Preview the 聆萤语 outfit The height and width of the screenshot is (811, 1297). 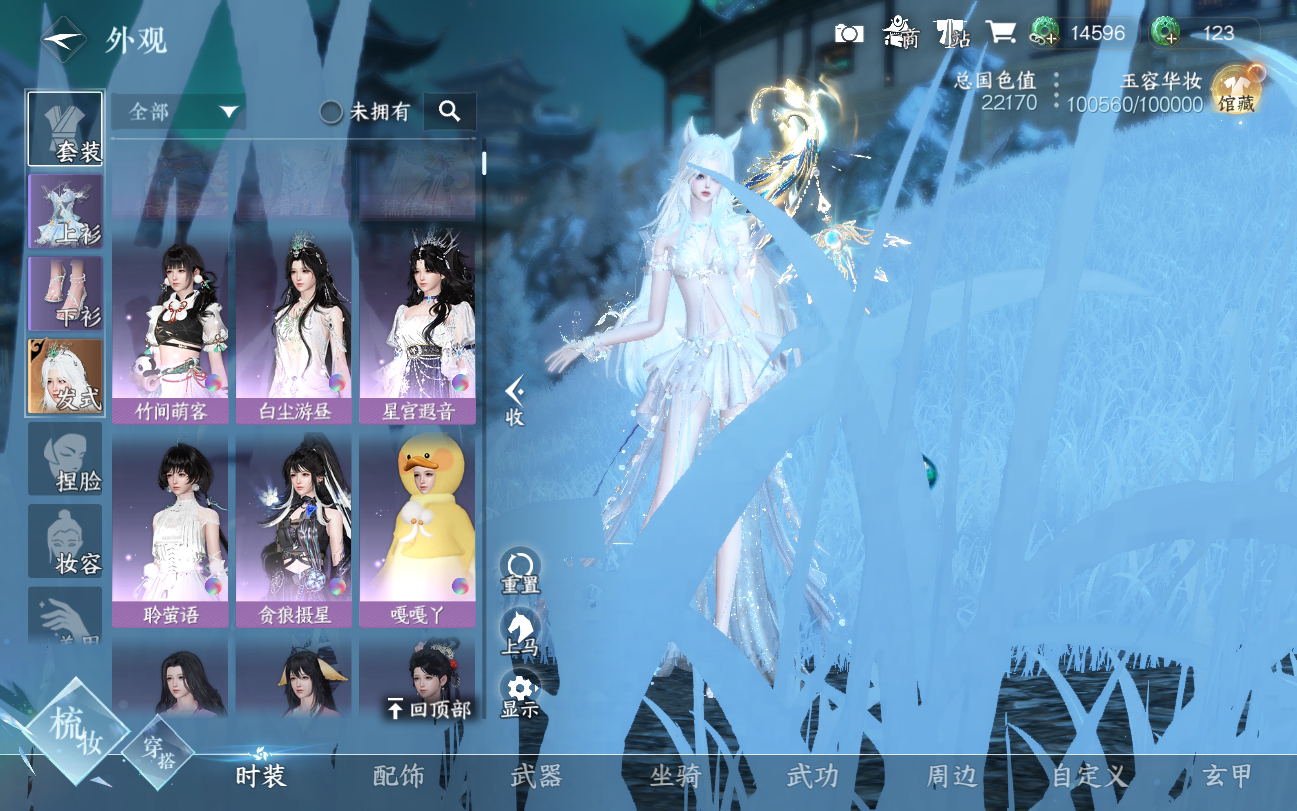[x=170, y=531]
